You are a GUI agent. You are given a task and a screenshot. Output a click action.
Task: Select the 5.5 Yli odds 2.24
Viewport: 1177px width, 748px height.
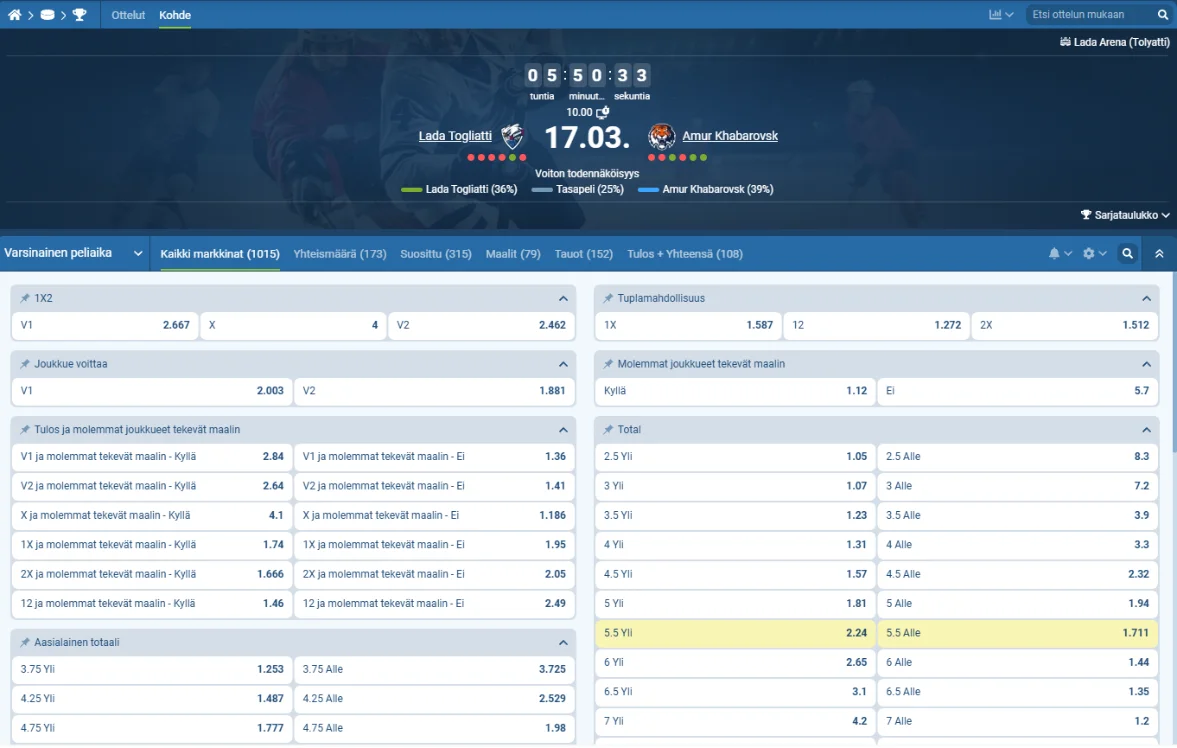click(x=735, y=633)
